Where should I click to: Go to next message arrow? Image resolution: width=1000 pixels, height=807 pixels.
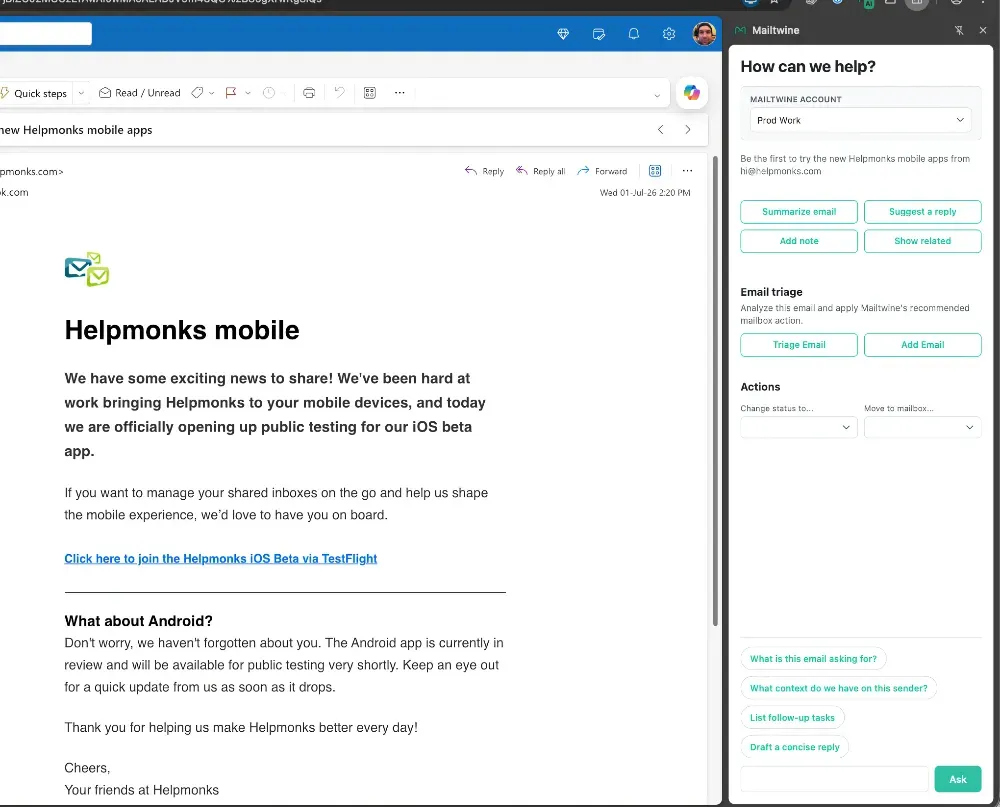(688, 130)
